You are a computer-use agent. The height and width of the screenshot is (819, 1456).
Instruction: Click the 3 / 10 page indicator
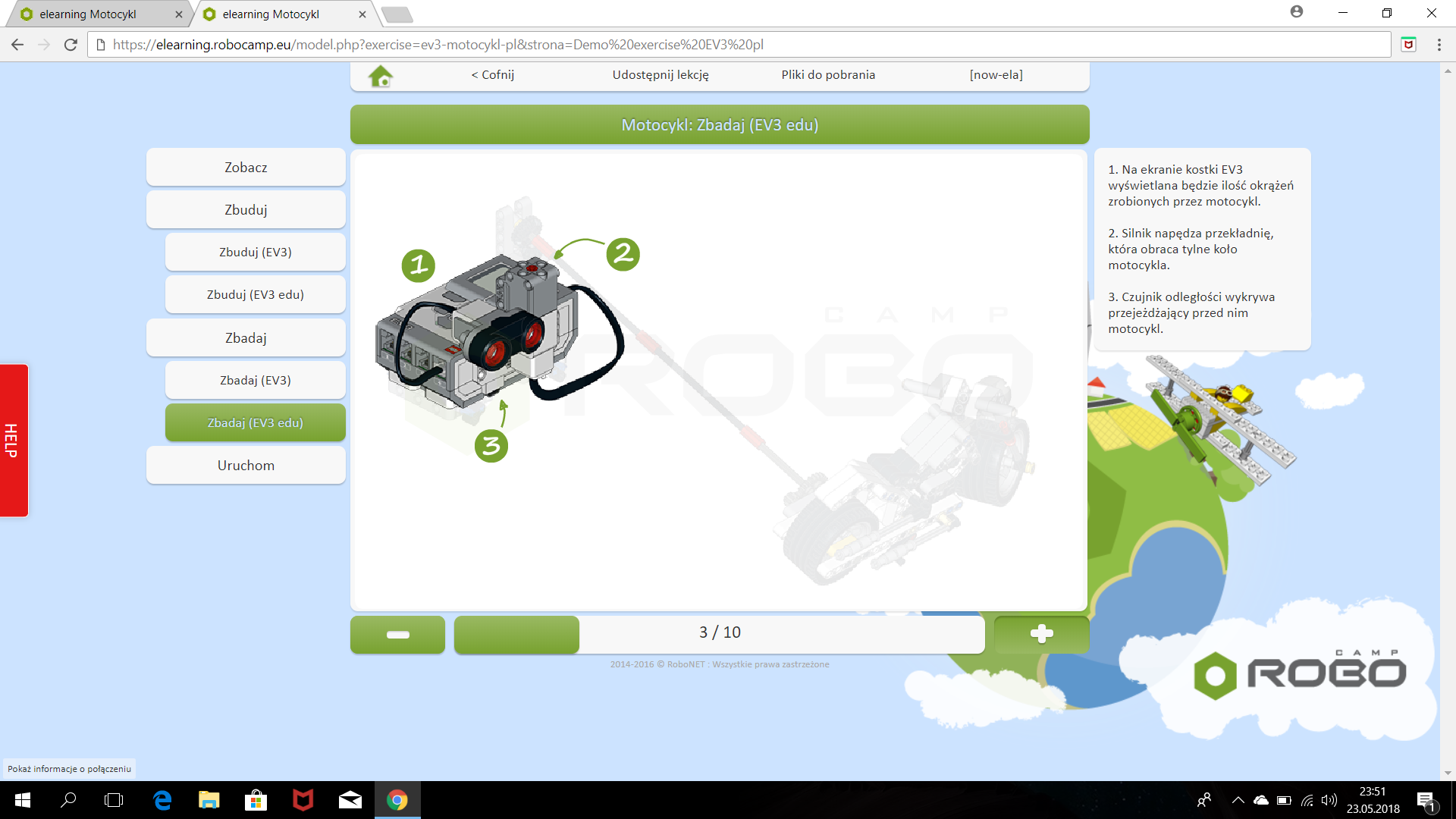coord(720,632)
